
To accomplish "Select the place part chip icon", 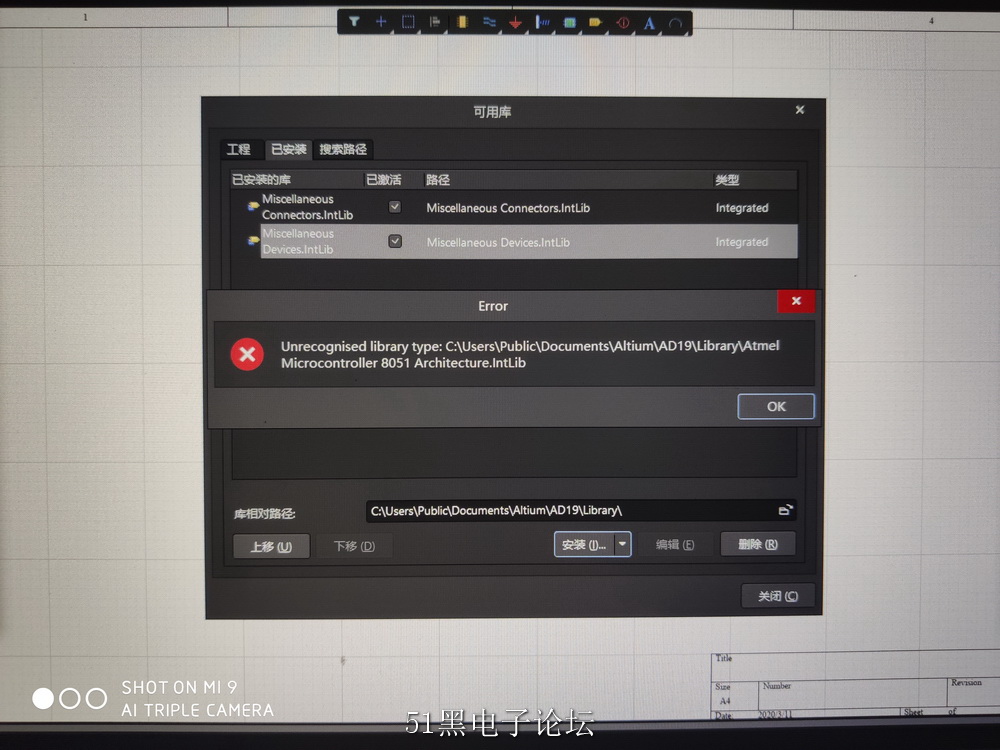I will 462,23.
